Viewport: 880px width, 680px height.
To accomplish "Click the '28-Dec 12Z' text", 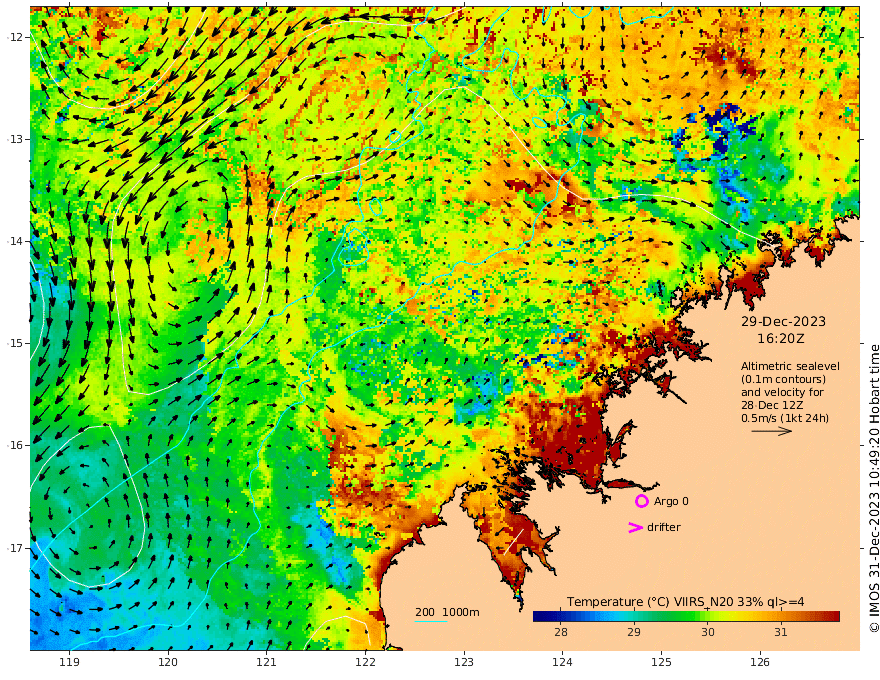I will point(771,405).
